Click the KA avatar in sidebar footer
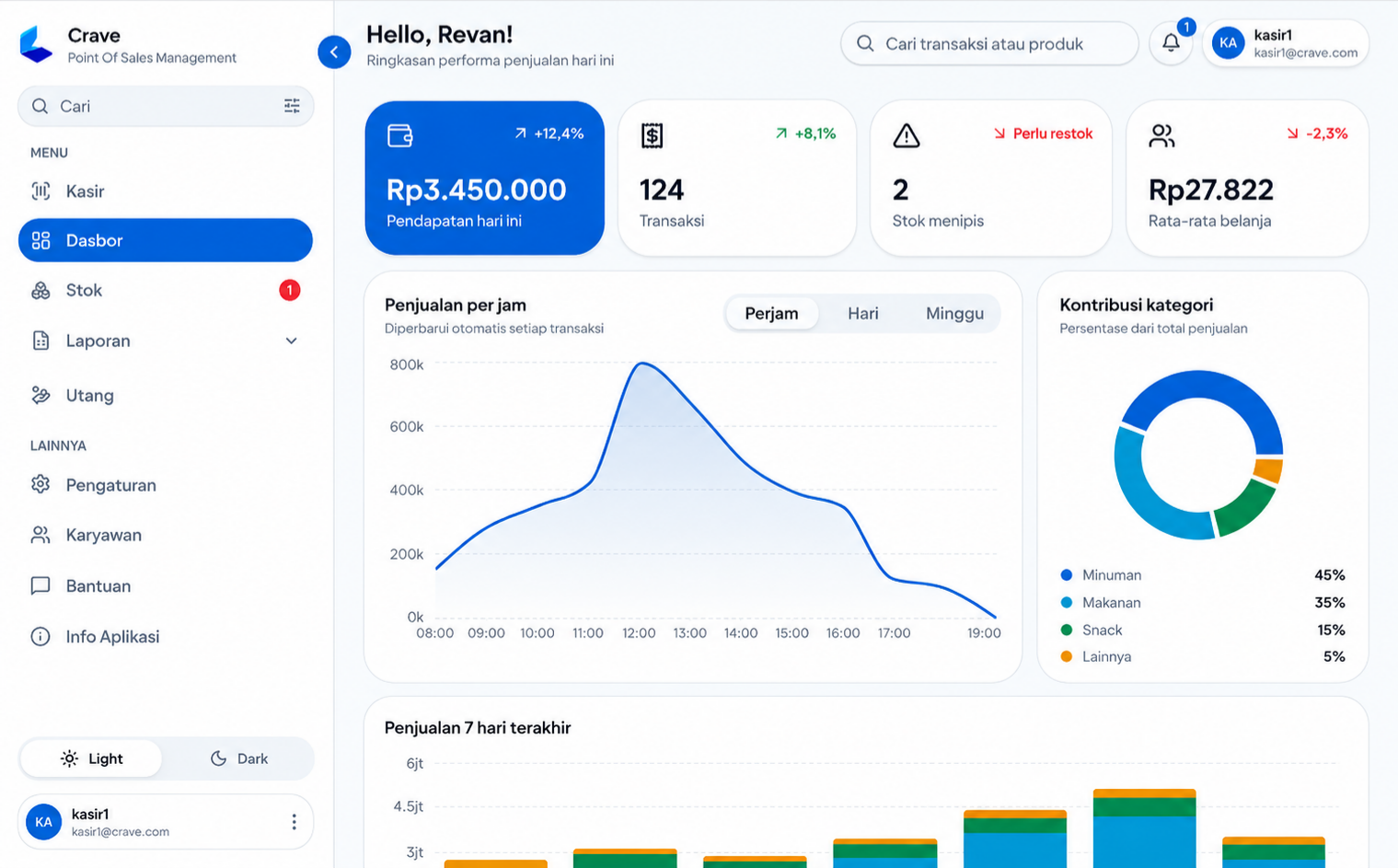The height and width of the screenshot is (868, 1398). pyautogui.click(x=43, y=822)
